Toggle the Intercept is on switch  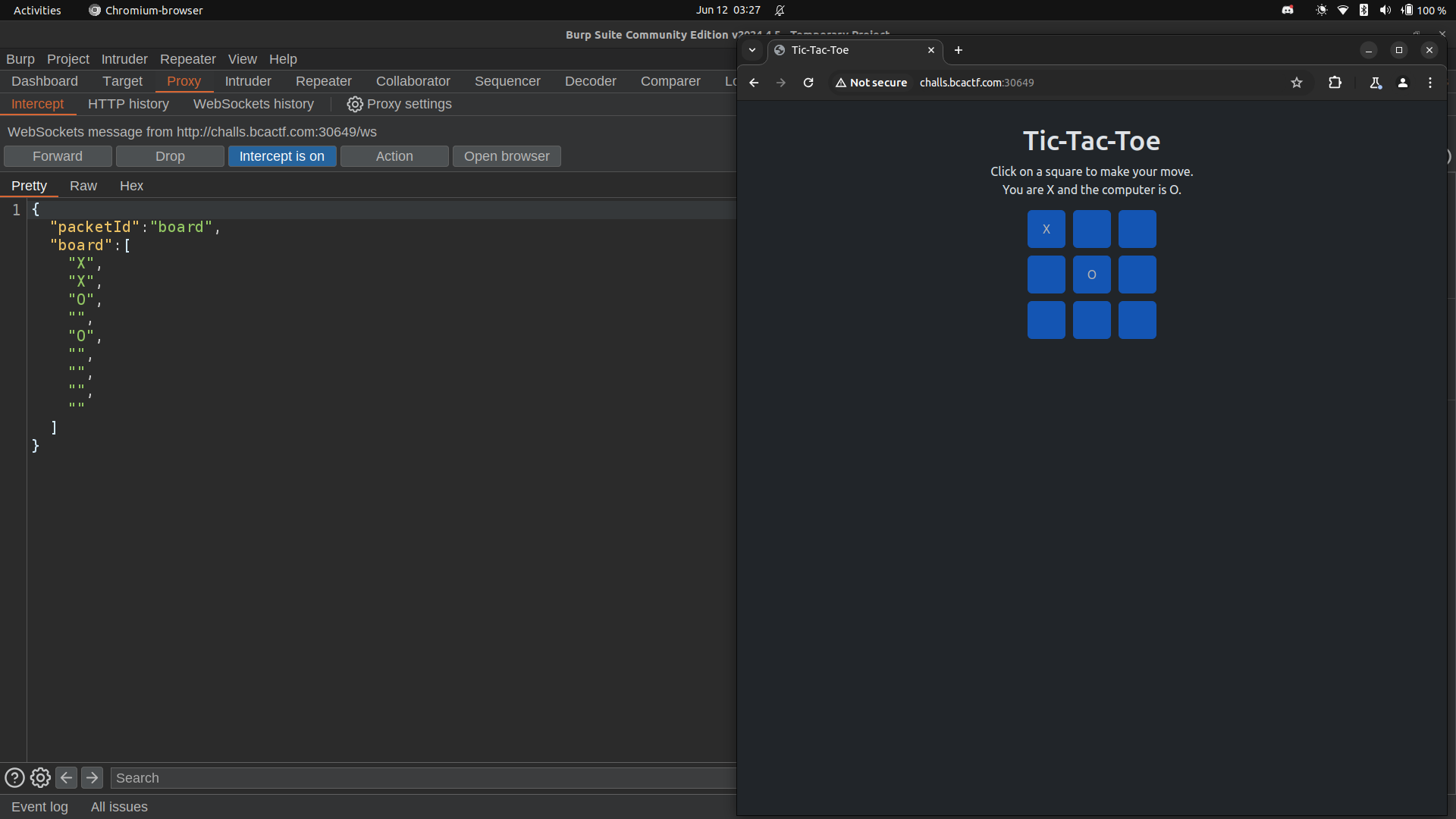282,156
